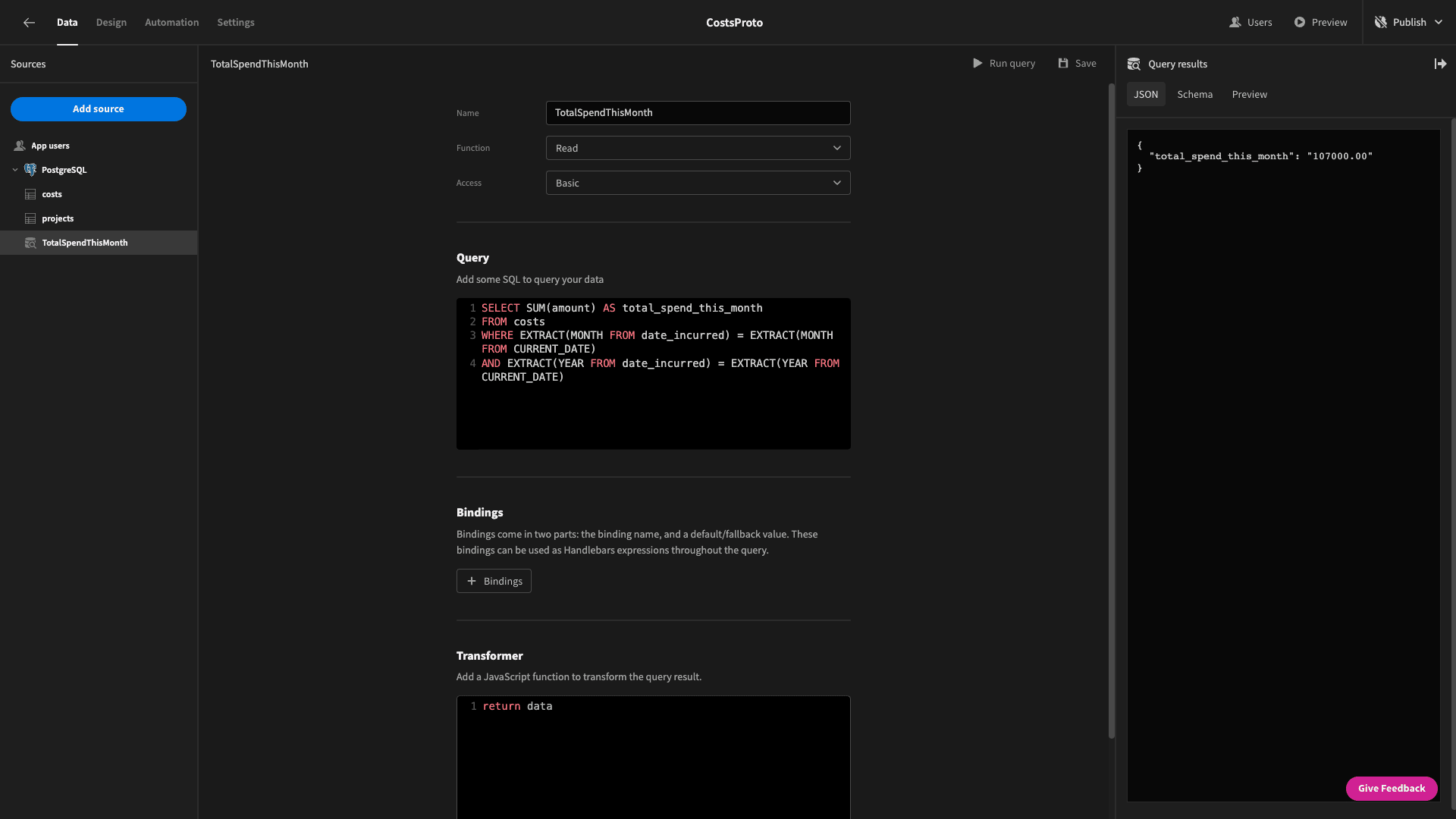Click the back arrow icon
This screenshot has height=819, width=1456.
point(29,23)
